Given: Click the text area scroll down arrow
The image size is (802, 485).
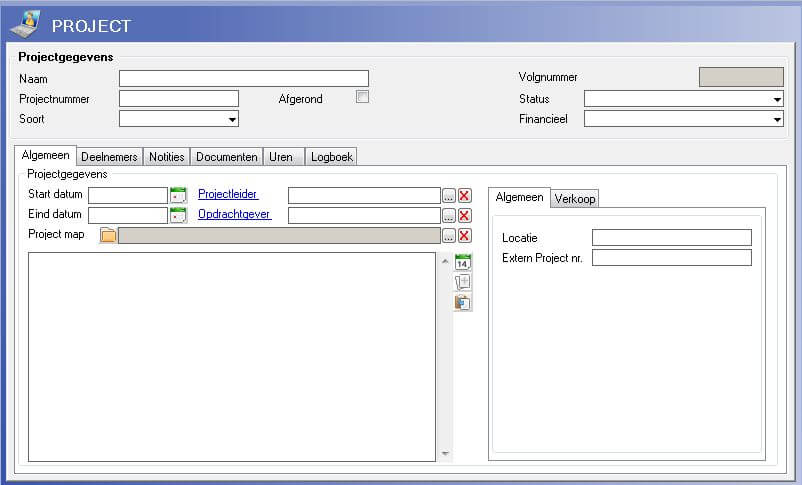Looking at the screenshot, I should tap(445, 453).
